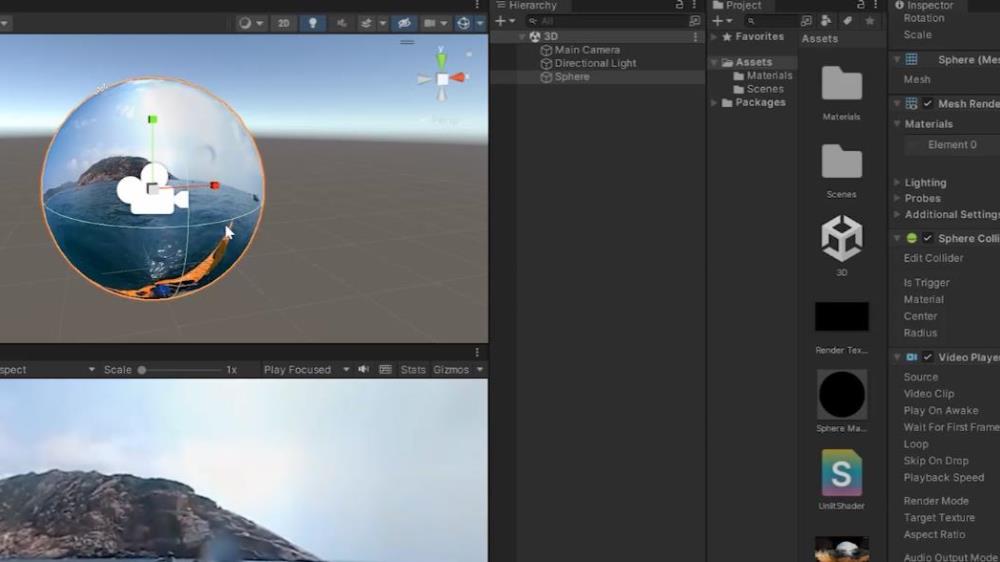
Task: Toggle scene audio with the speaker icon
Action: point(342,23)
